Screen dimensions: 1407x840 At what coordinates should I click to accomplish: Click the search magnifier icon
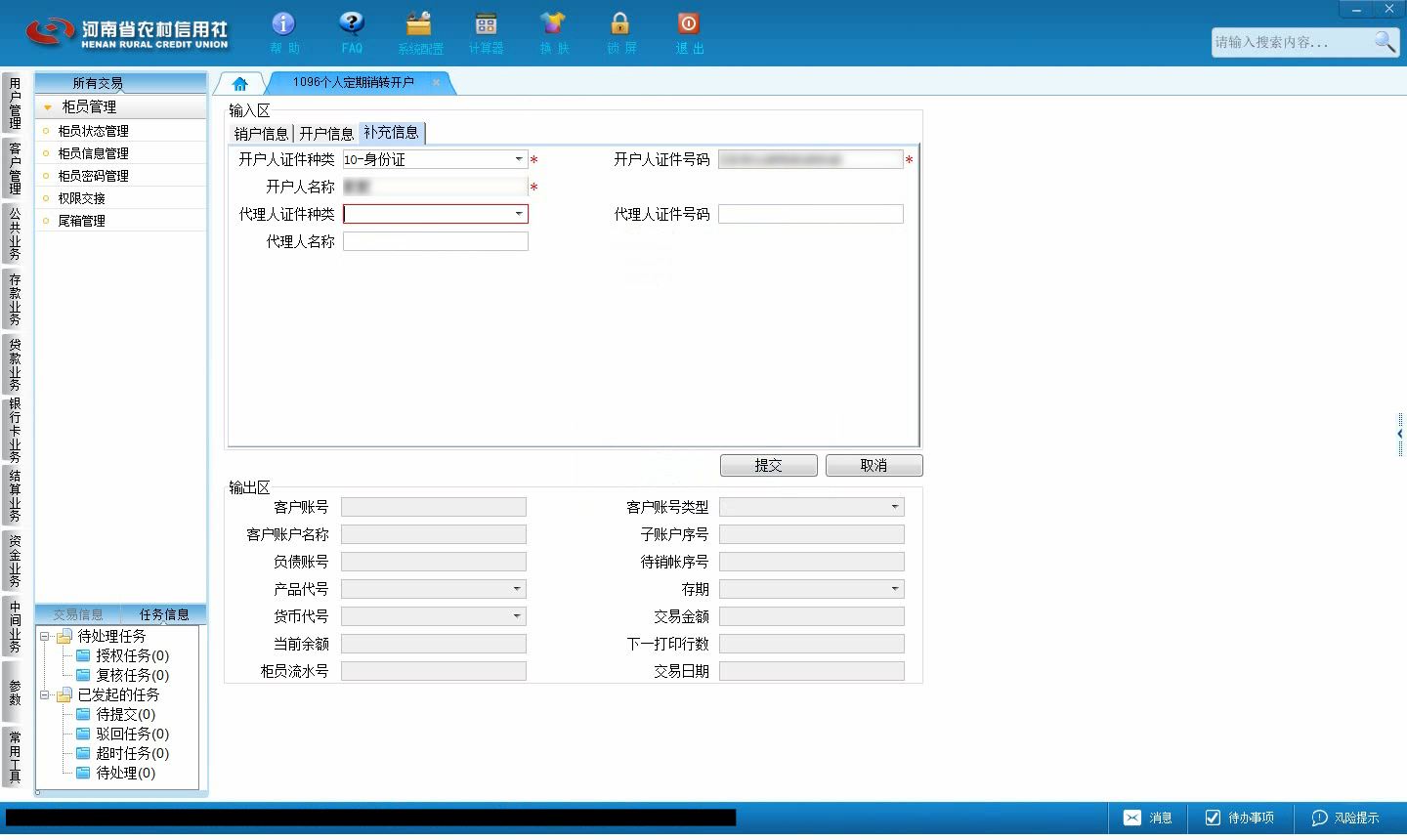tap(1385, 41)
